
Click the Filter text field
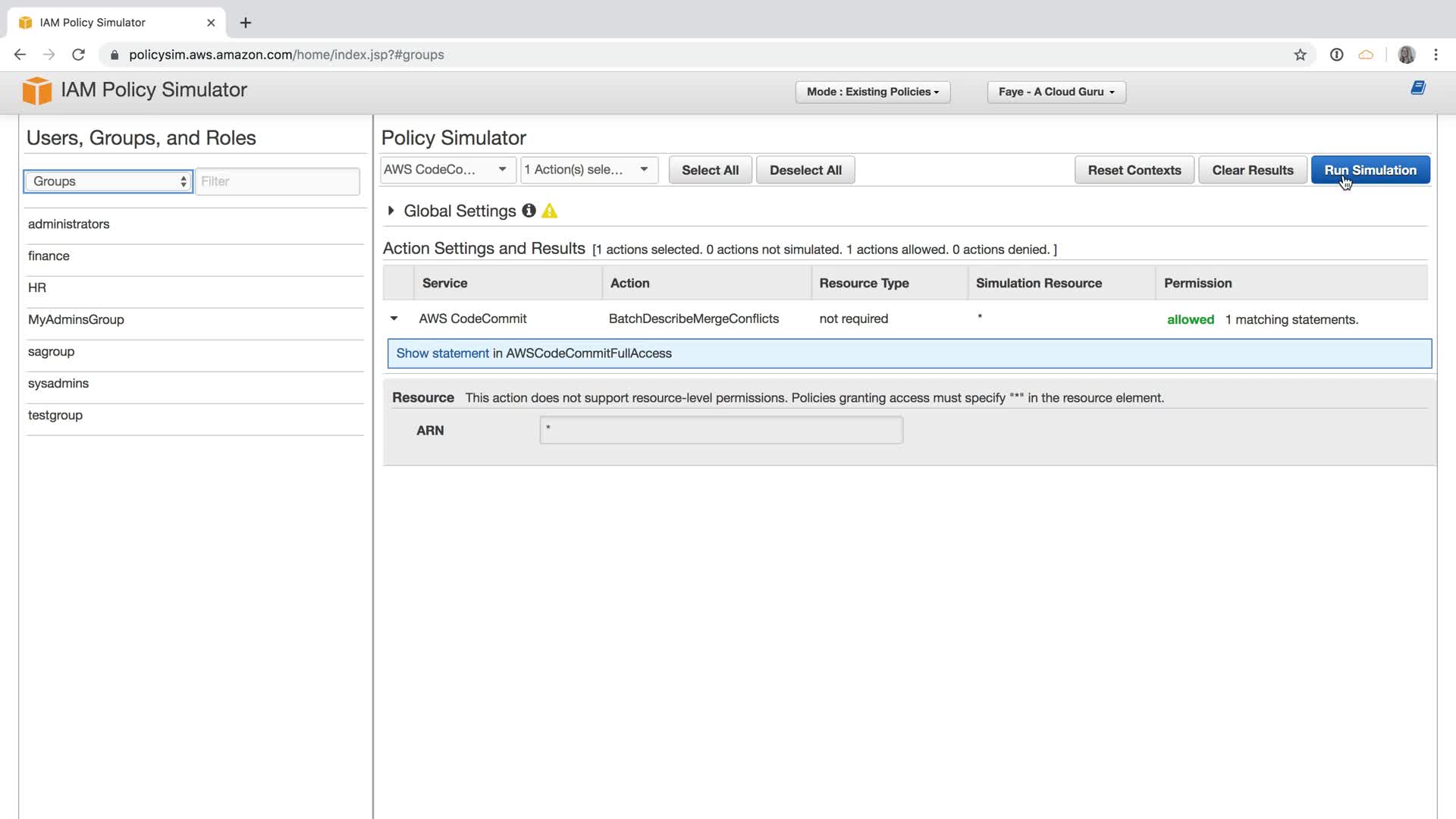coord(278,181)
